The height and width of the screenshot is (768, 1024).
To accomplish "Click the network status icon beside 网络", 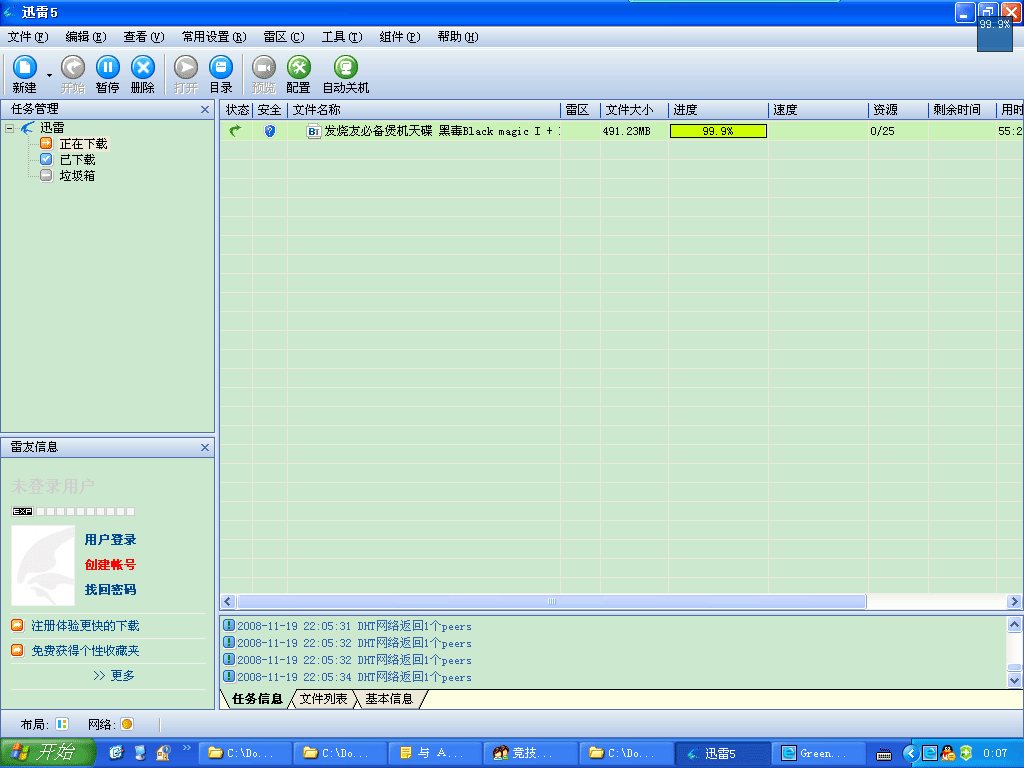I will click(127, 724).
